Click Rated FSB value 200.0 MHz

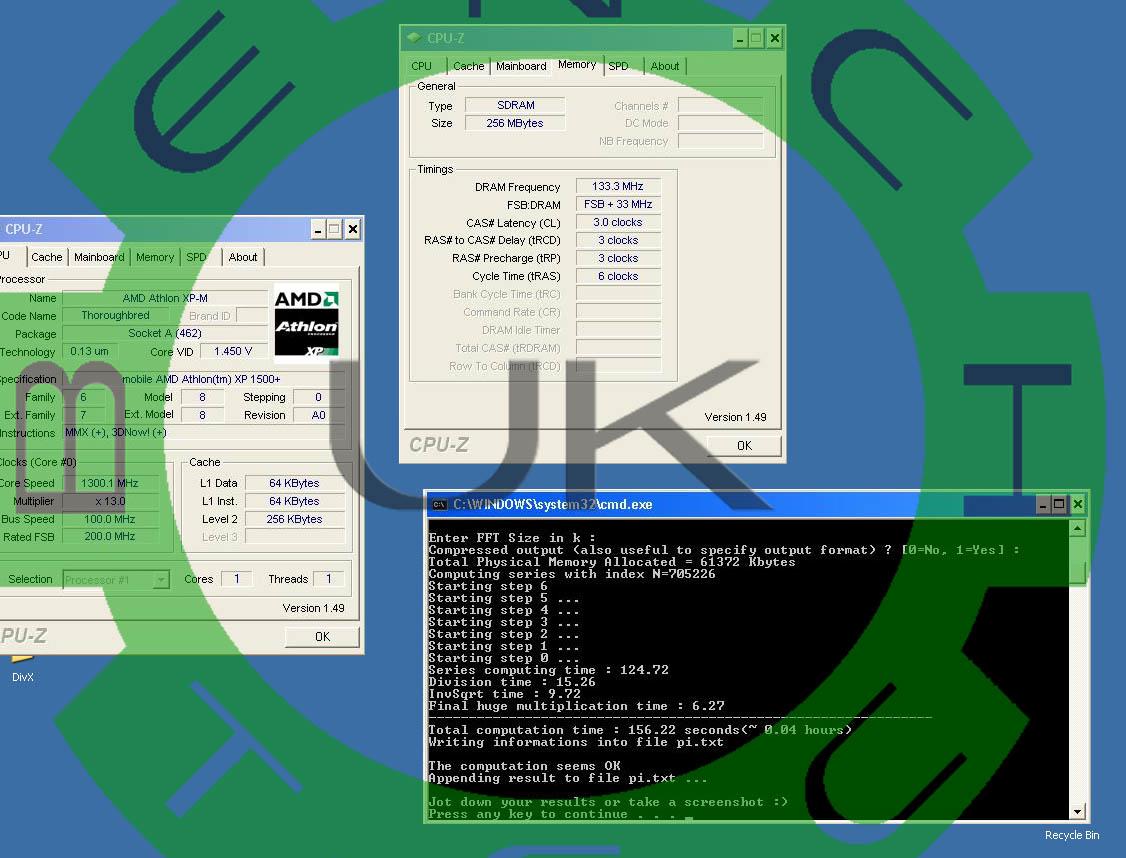(x=110, y=536)
